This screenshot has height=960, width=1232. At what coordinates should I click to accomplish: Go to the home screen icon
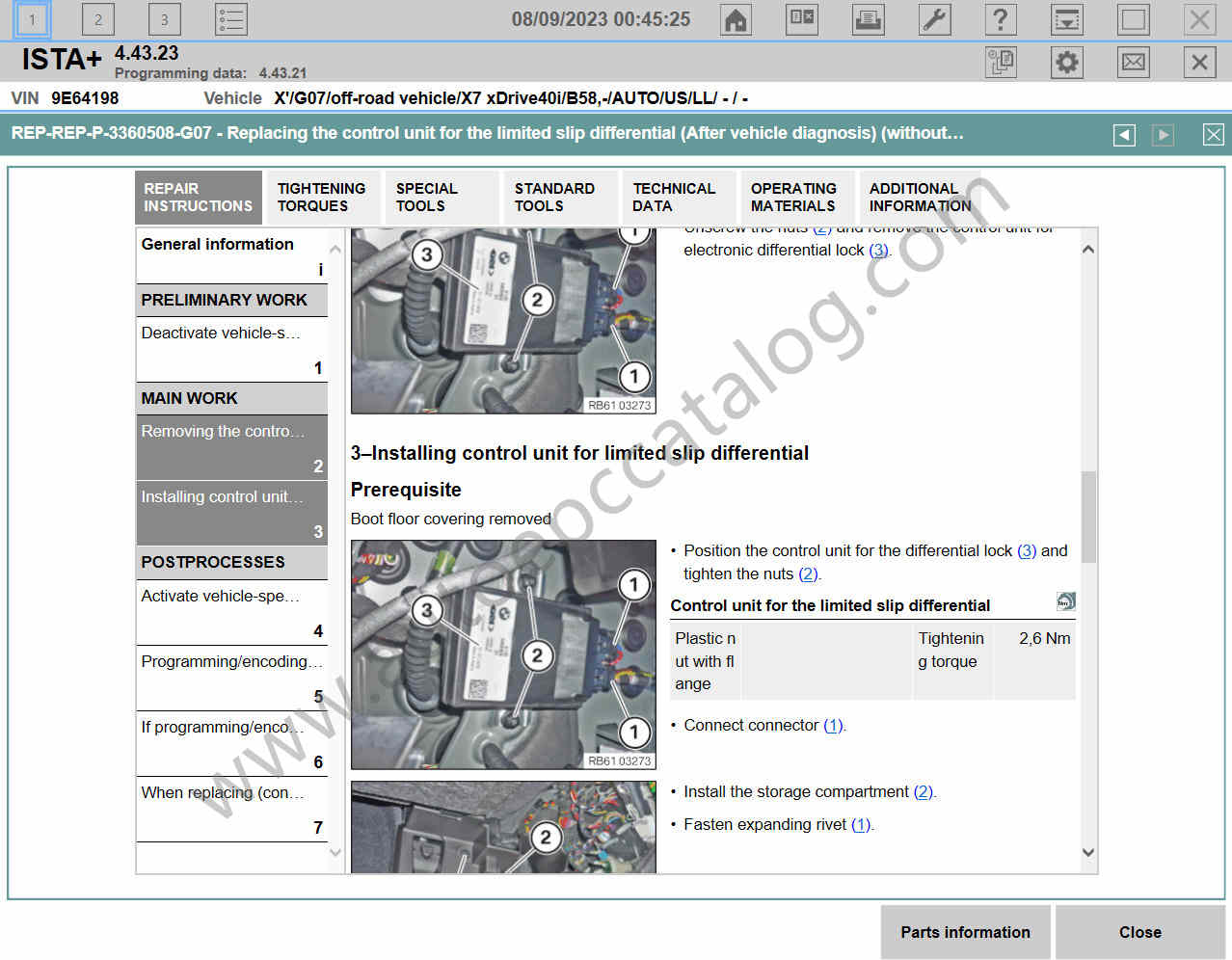736,19
